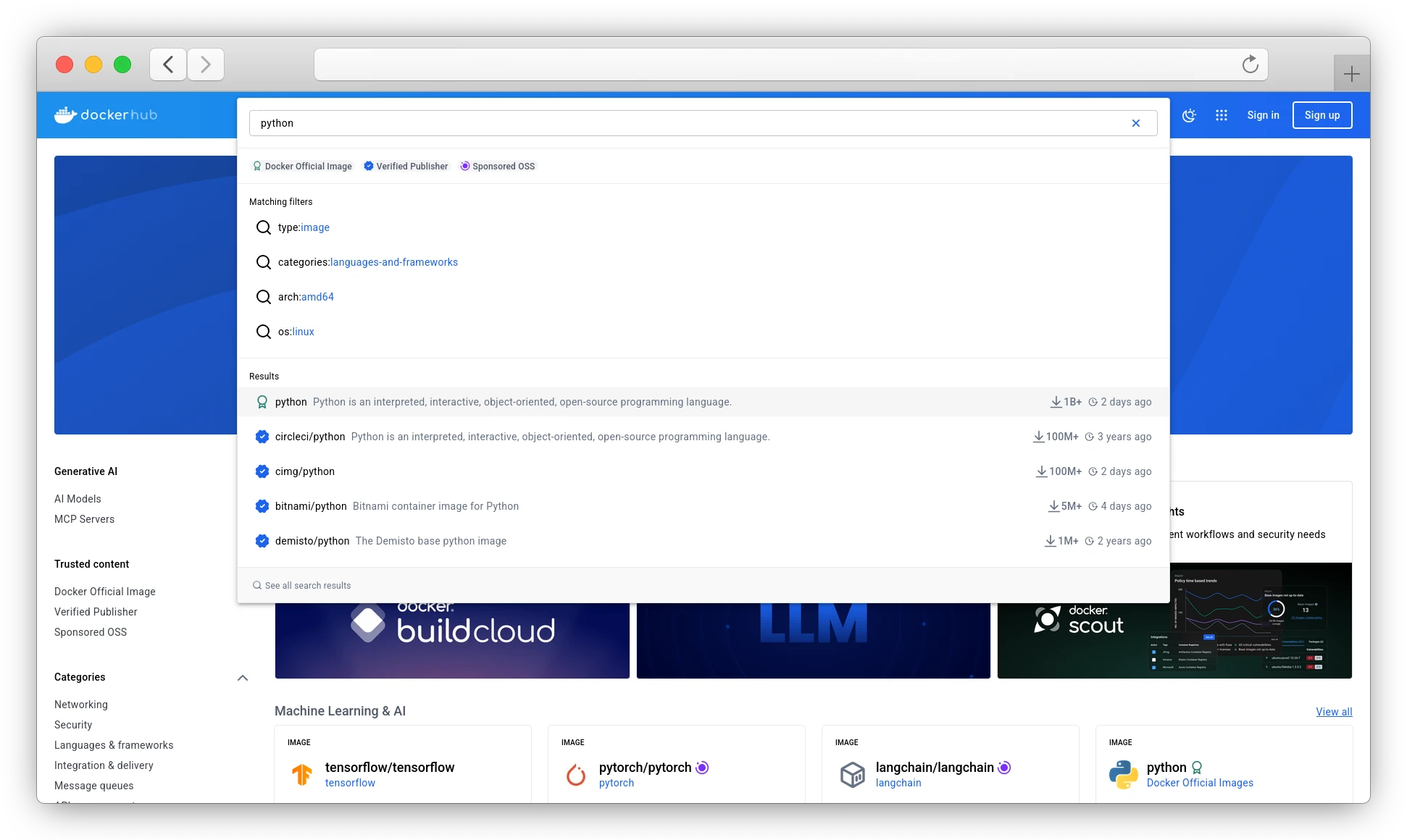Click the langchain parrot icon
The image size is (1407, 840).
(853, 774)
